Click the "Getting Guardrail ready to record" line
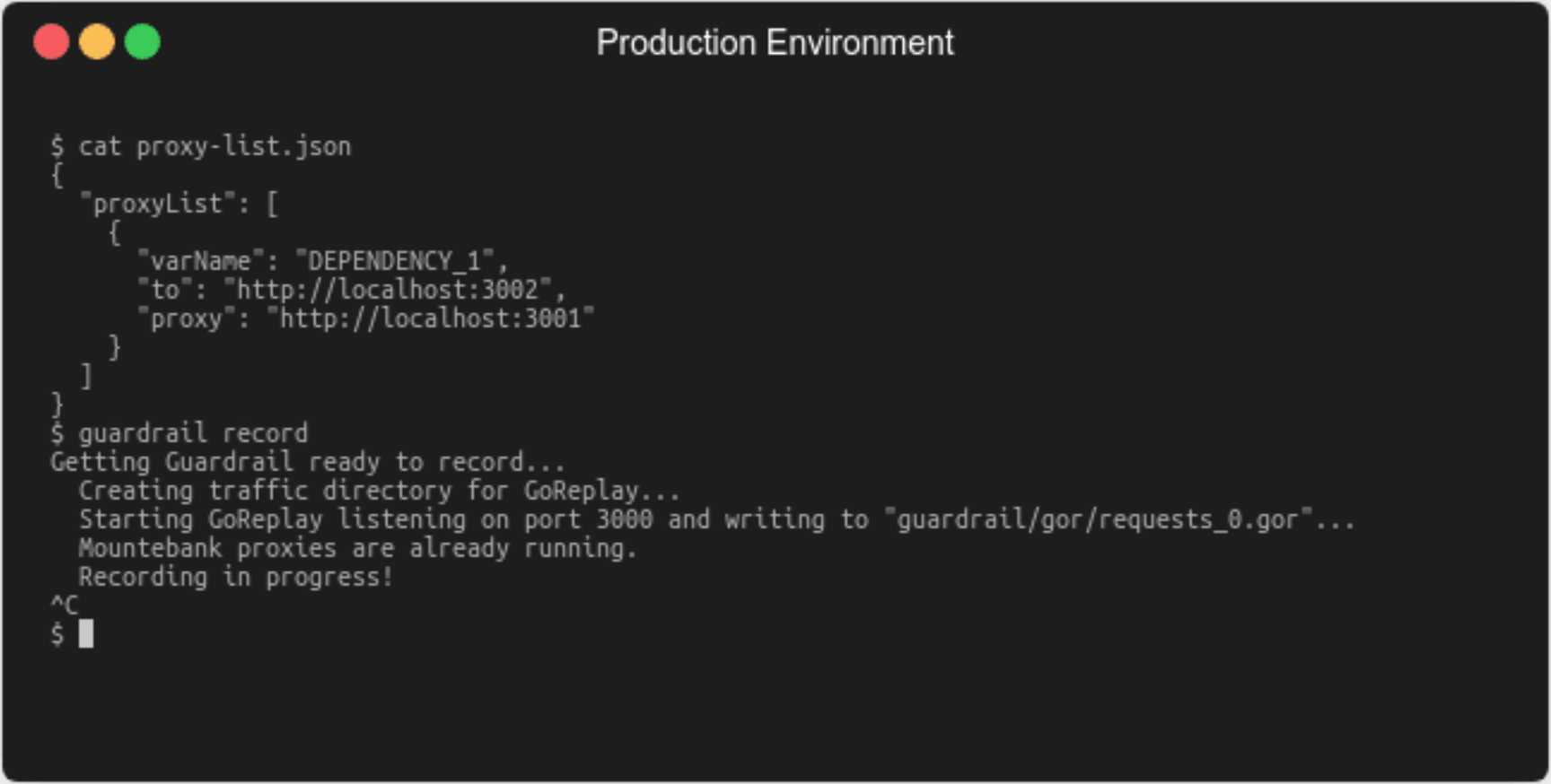The height and width of the screenshot is (784, 1551). point(307,462)
